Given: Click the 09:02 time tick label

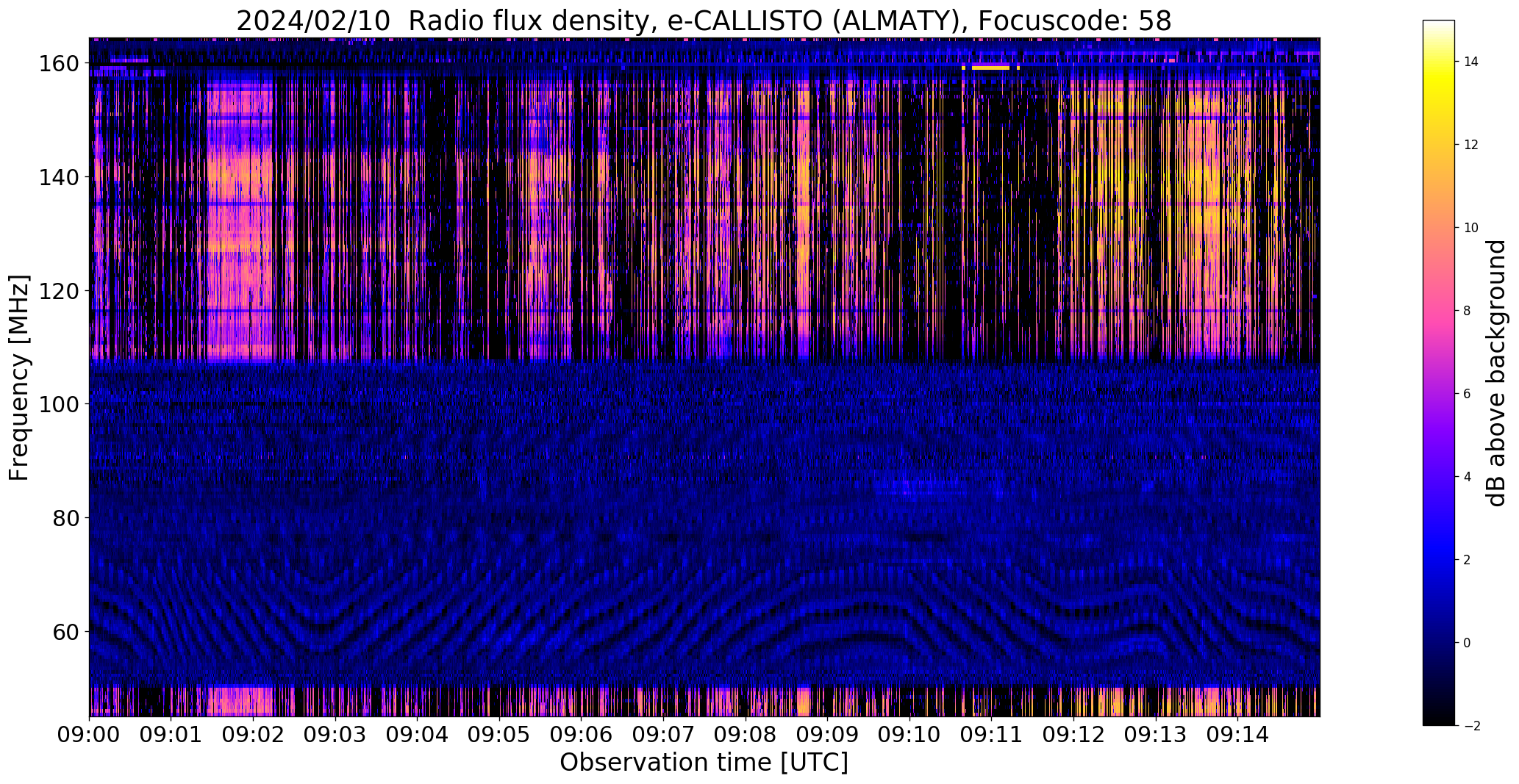Looking at the screenshot, I should pos(254,734).
